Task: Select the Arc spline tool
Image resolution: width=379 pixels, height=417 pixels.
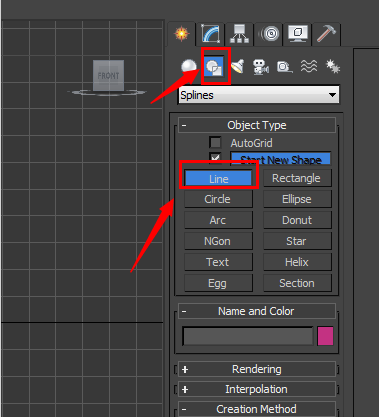Action: click(x=218, y=220)
